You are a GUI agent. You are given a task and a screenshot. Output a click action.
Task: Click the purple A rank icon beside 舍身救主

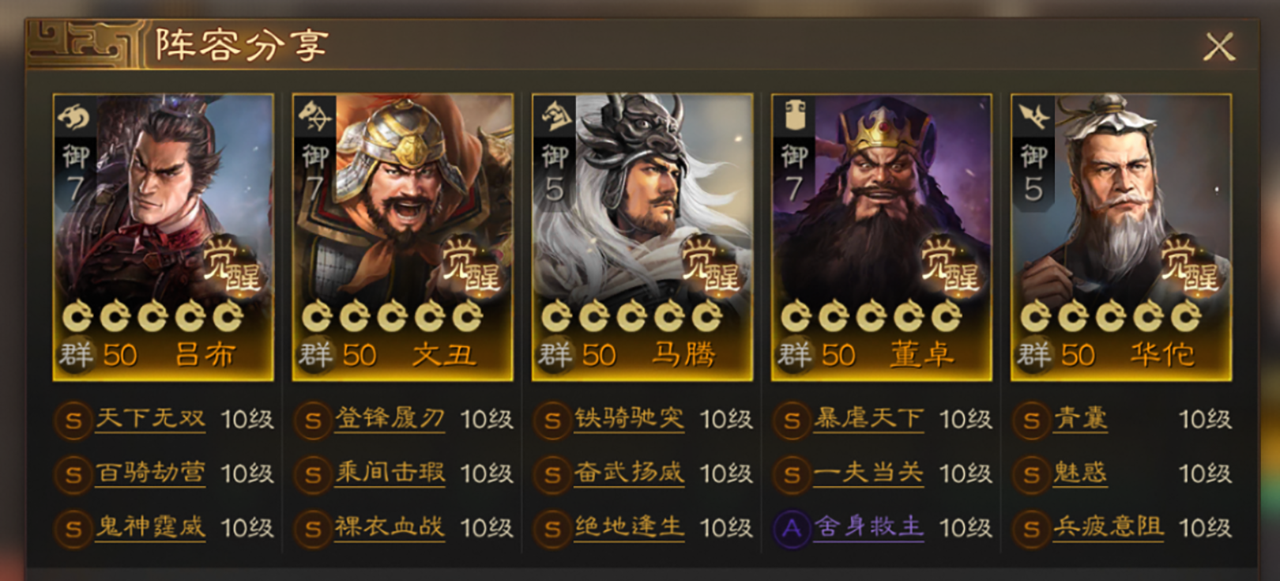pos(792,529)
